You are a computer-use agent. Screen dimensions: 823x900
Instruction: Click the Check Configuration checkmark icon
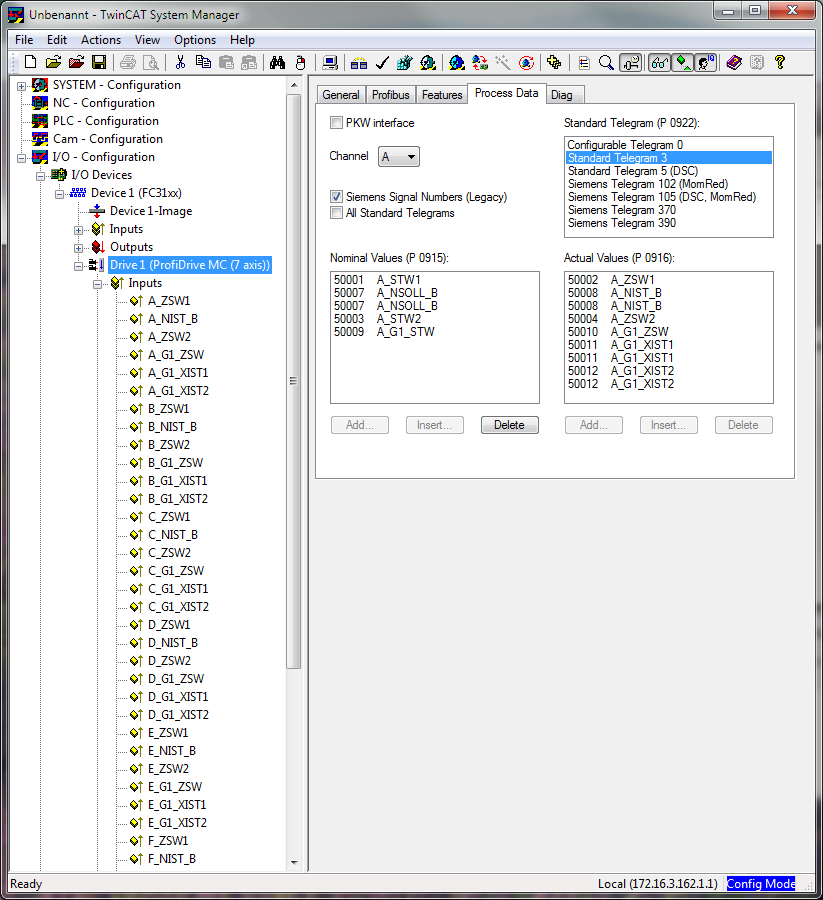382,62
